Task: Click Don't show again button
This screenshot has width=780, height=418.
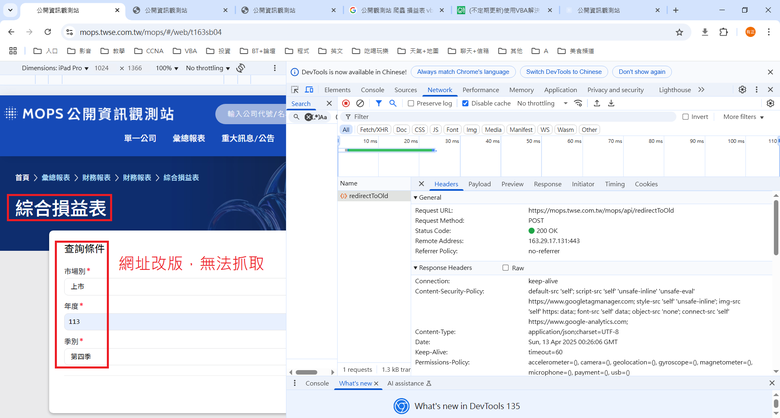Action: [x=642, y=72]
